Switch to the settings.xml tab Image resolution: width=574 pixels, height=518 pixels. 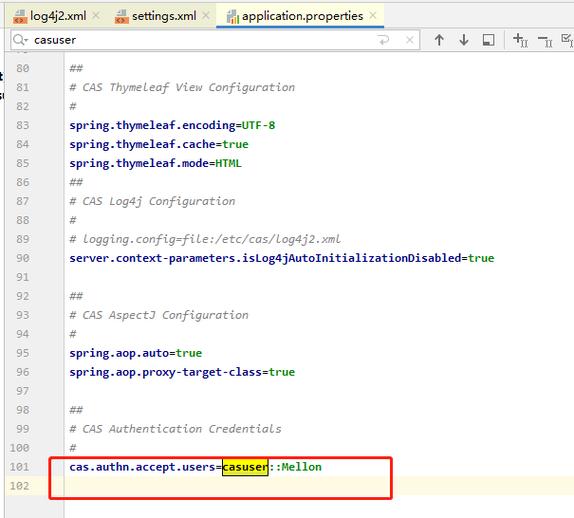[164, 16]
